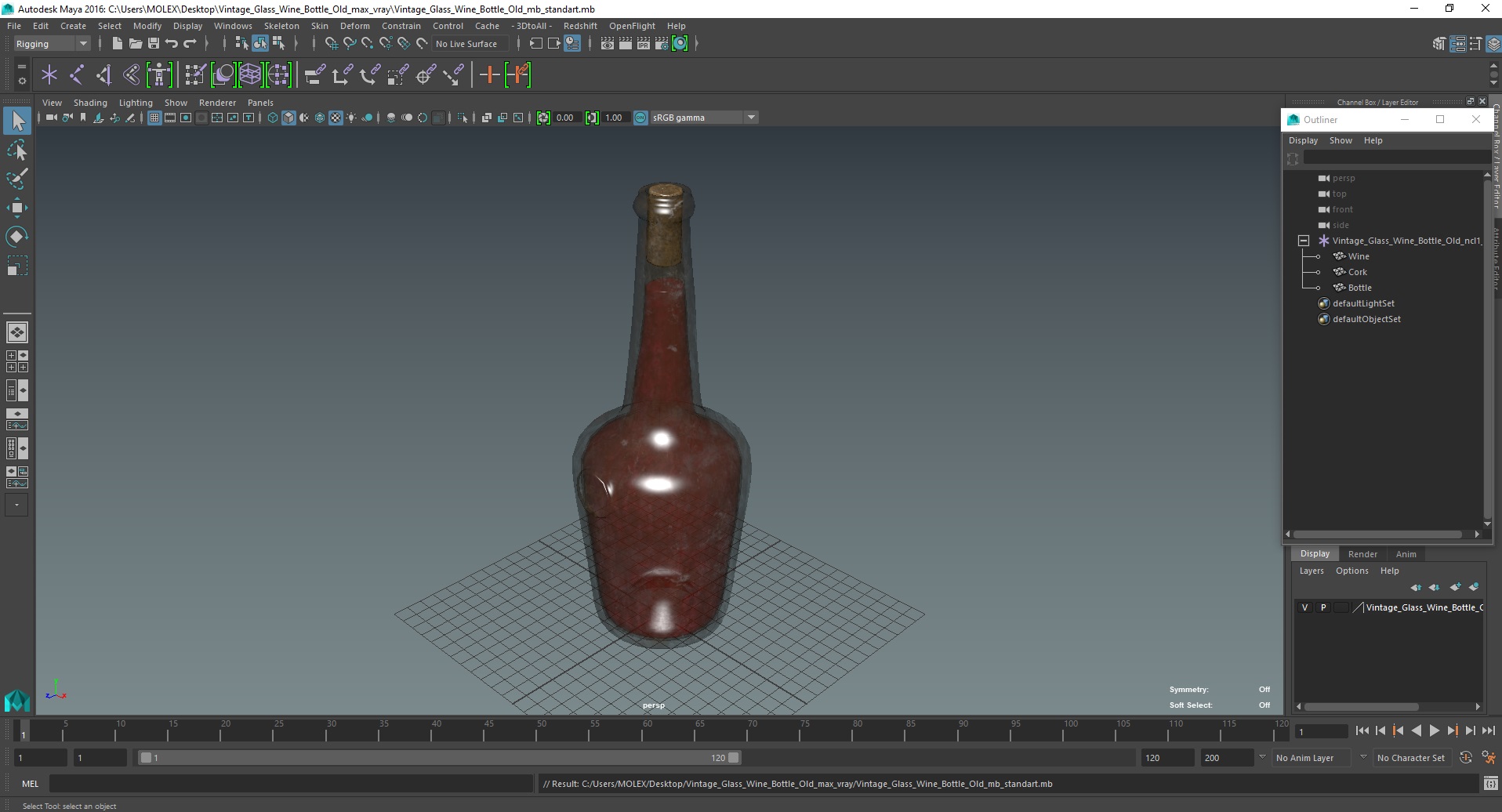Click shelf tab scroll down arrow
Screen dimensions: 1502x812
[x=1494, y=84]
